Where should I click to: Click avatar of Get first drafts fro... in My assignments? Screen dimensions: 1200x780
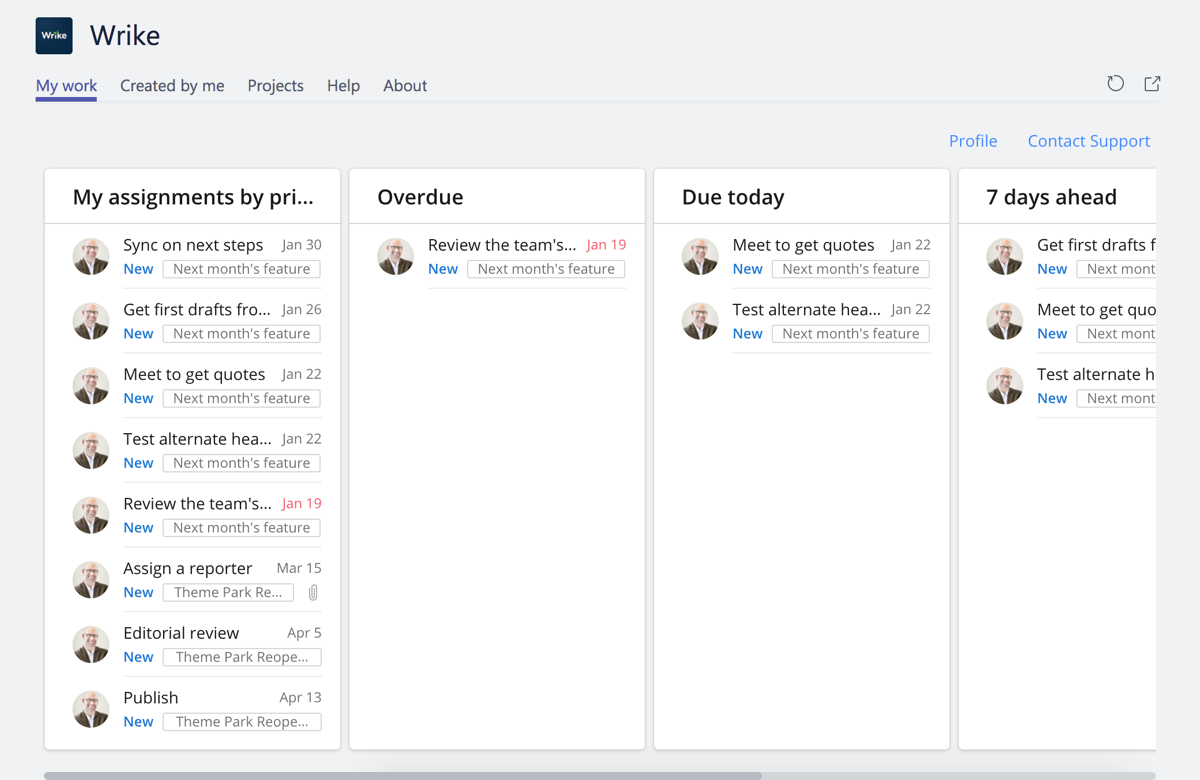(91, 321)
